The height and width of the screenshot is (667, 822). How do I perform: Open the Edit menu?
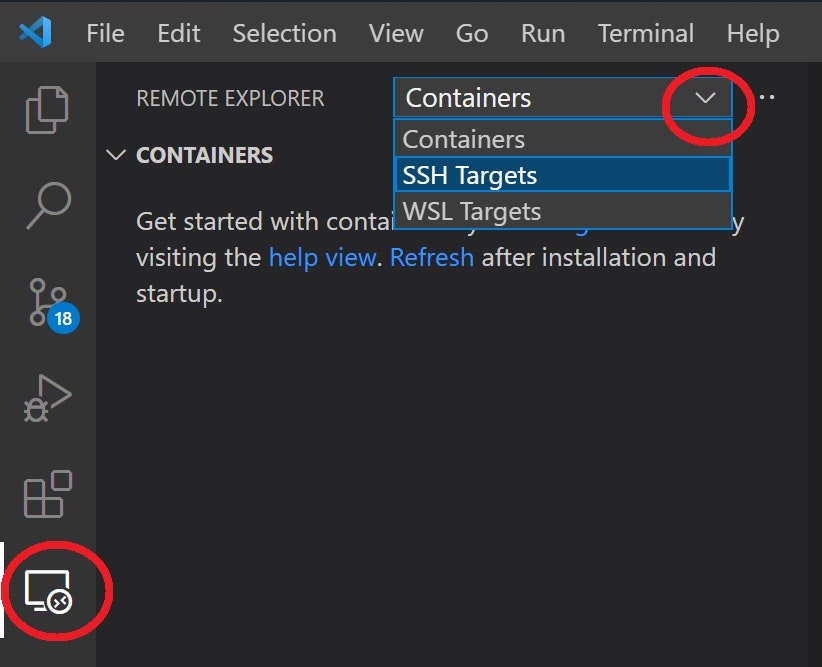tap(179, 33)
